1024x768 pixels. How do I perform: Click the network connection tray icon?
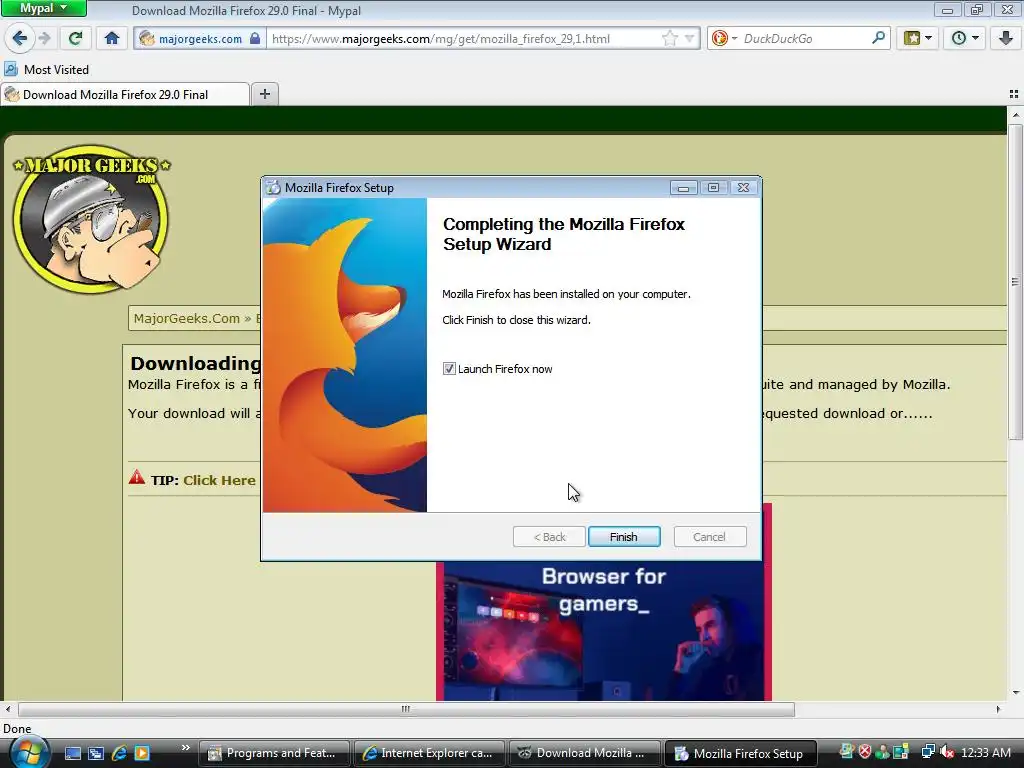927,752
